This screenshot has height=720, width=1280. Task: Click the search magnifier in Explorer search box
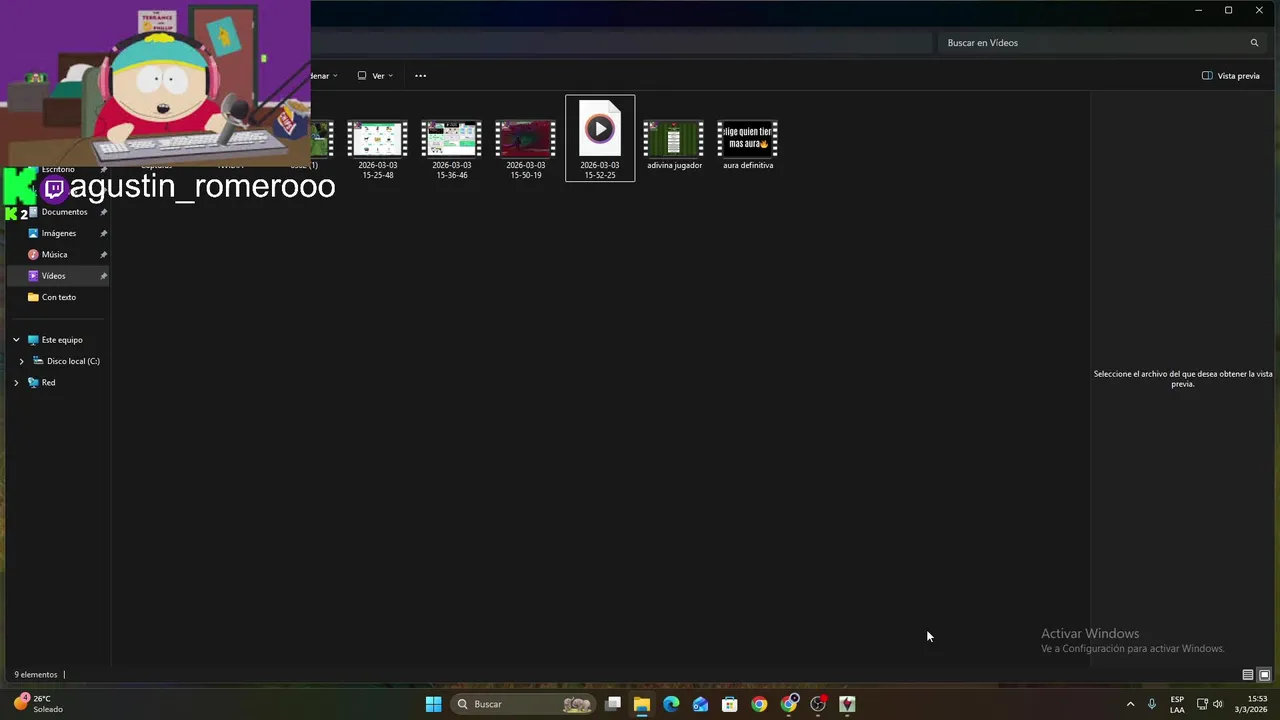[1254, 43]
